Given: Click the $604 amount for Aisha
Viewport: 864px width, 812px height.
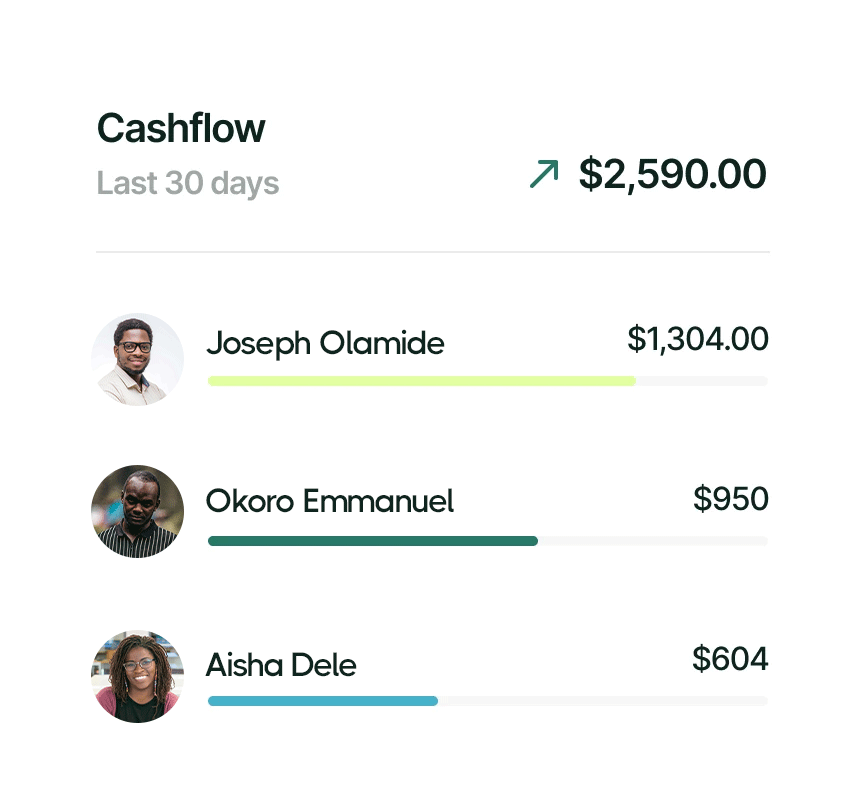Looking at the screenshot, I should point(730,658).
